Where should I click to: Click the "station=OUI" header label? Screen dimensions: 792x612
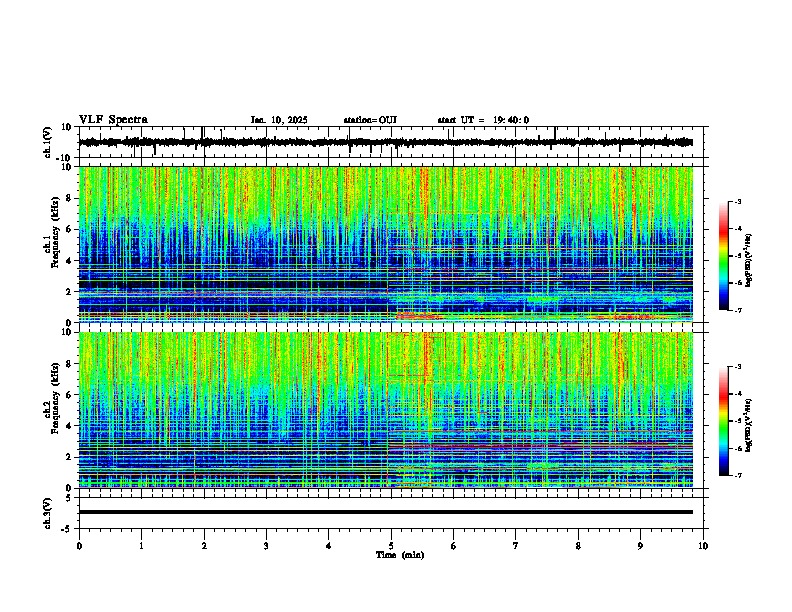[370, 120]
